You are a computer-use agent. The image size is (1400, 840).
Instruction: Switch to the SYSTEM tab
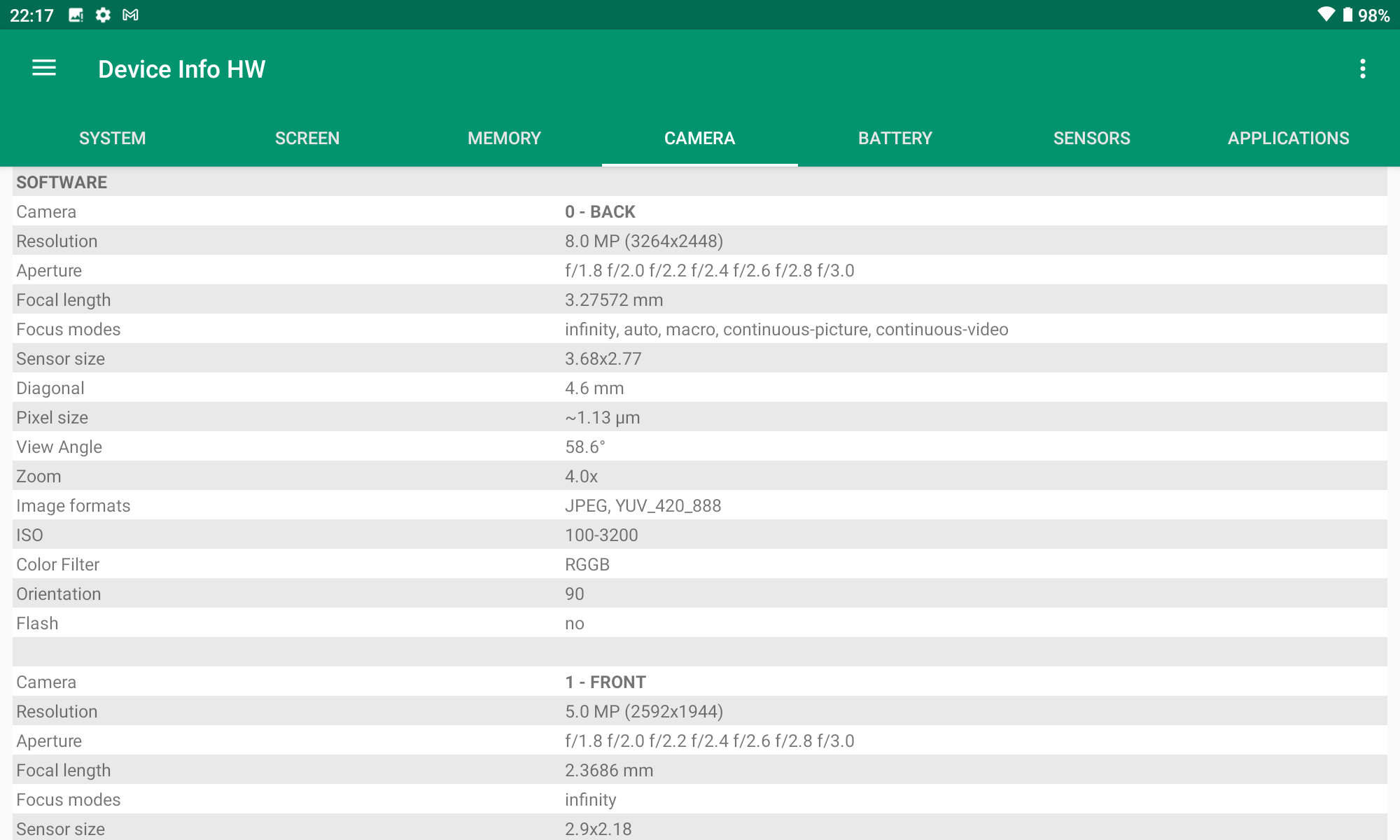click(112, 138)
